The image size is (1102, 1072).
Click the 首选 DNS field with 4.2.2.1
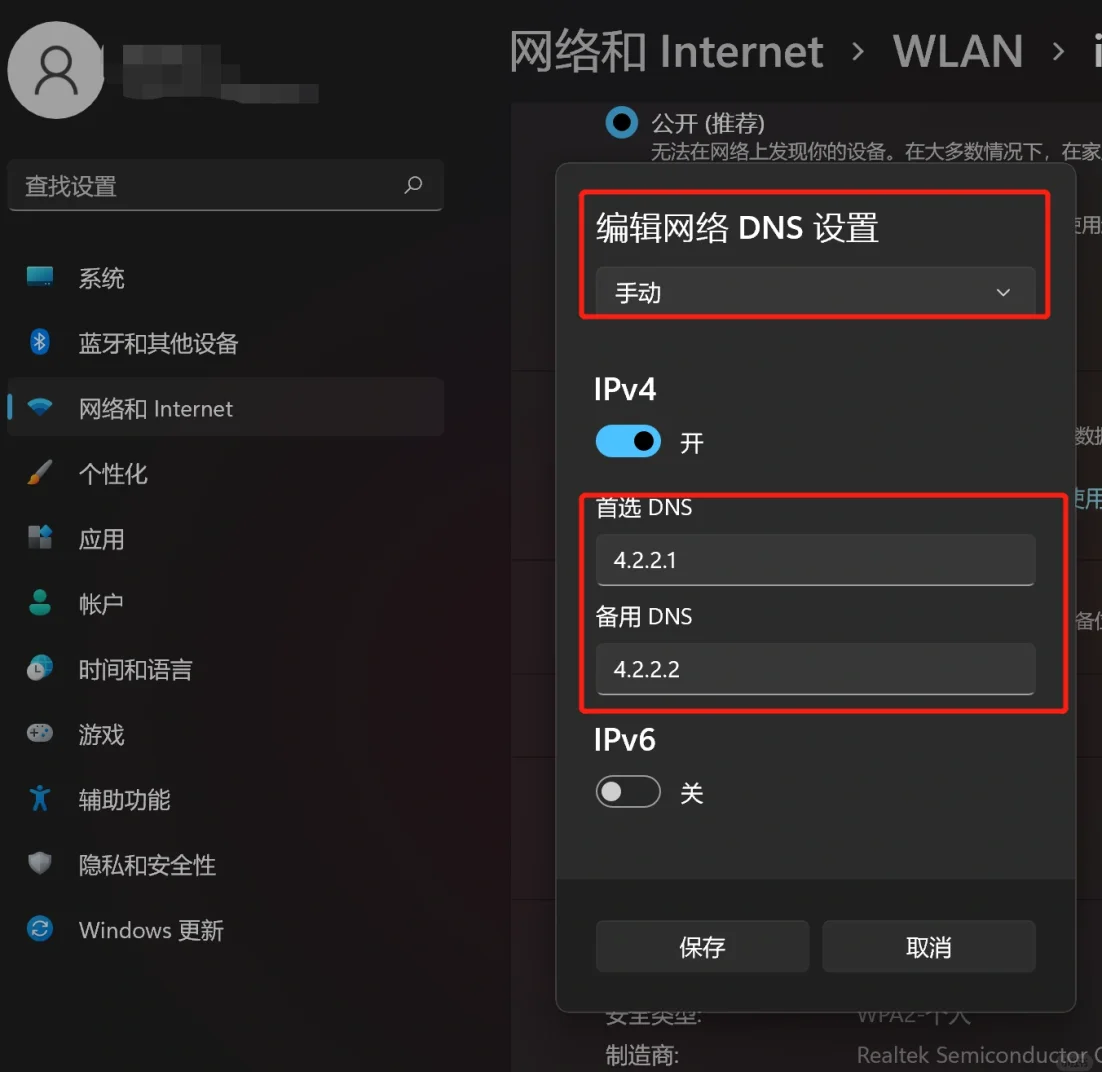815,560
